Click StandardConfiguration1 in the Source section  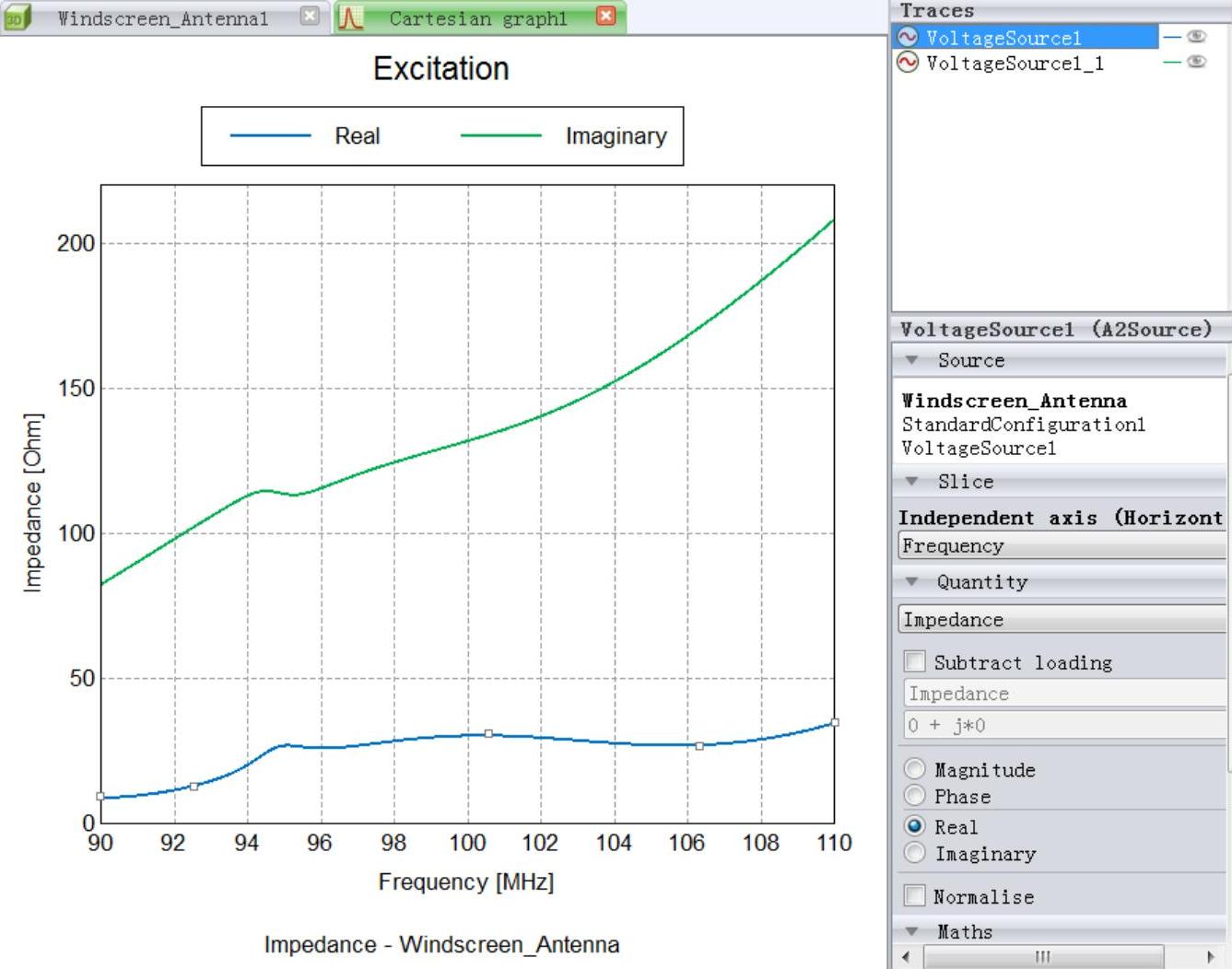click(1023, 425)
